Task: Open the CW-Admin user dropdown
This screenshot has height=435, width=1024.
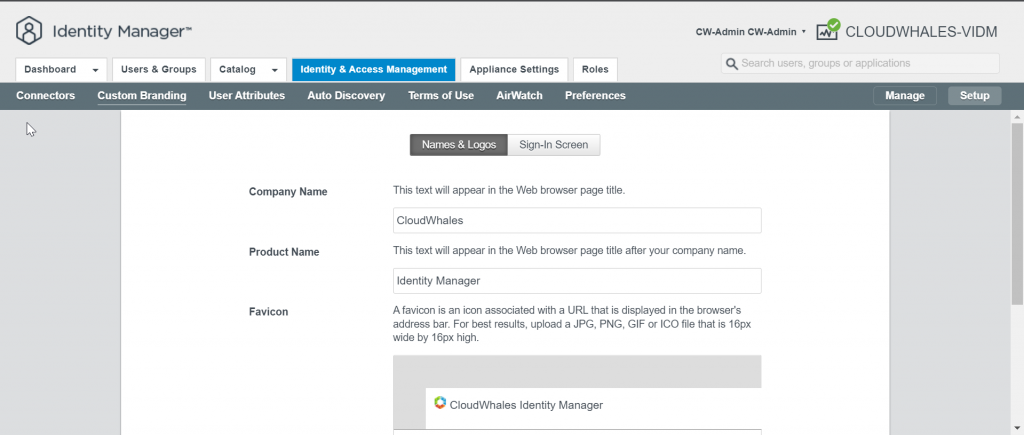Action: 750,31
